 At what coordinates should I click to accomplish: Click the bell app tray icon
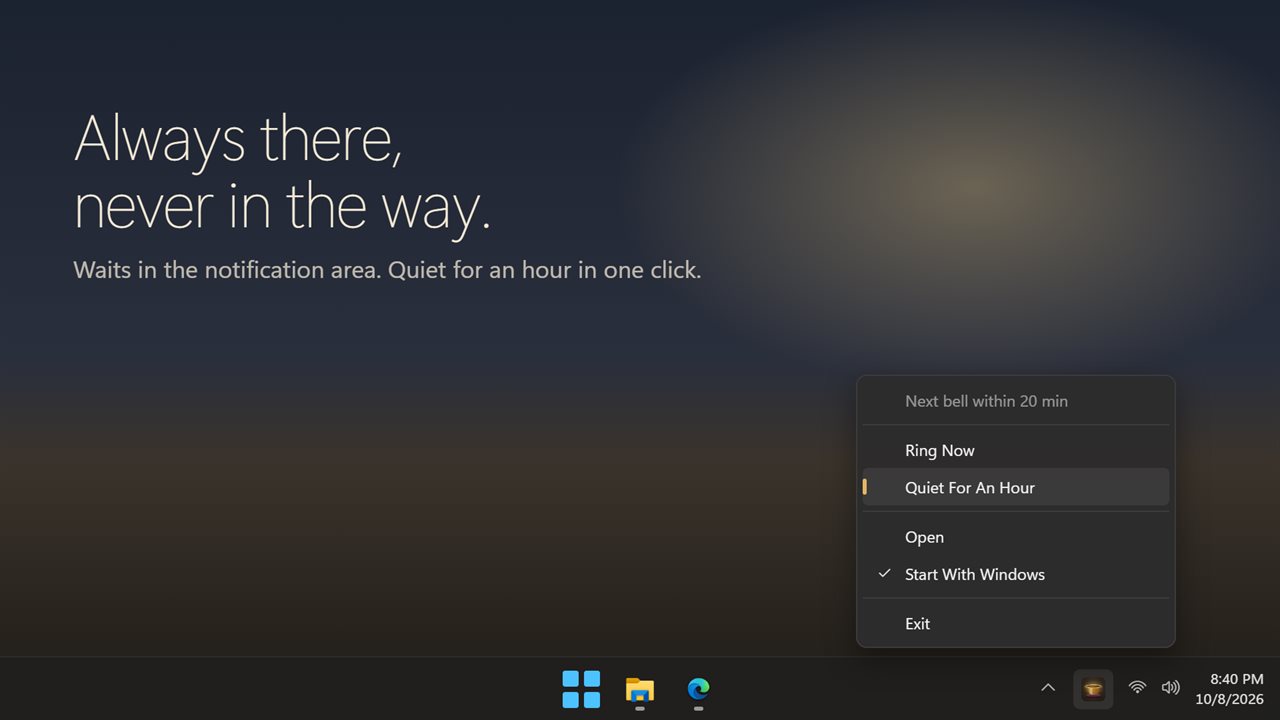[x=1093, y=688]
